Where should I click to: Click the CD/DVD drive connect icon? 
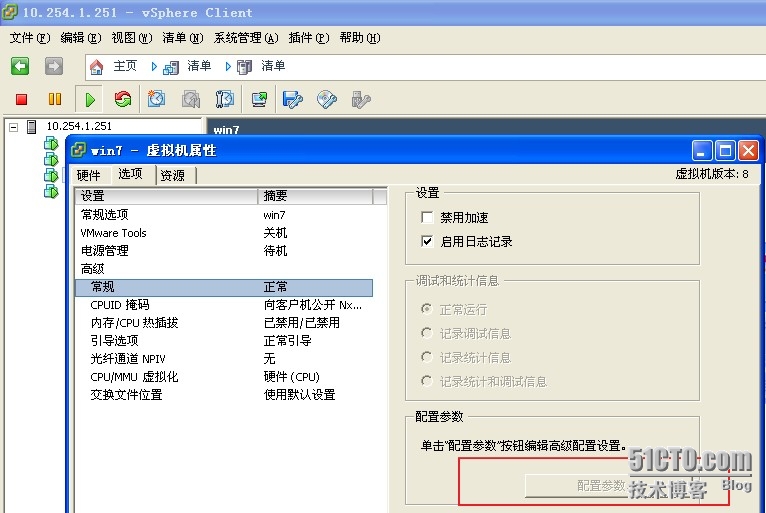326,100
